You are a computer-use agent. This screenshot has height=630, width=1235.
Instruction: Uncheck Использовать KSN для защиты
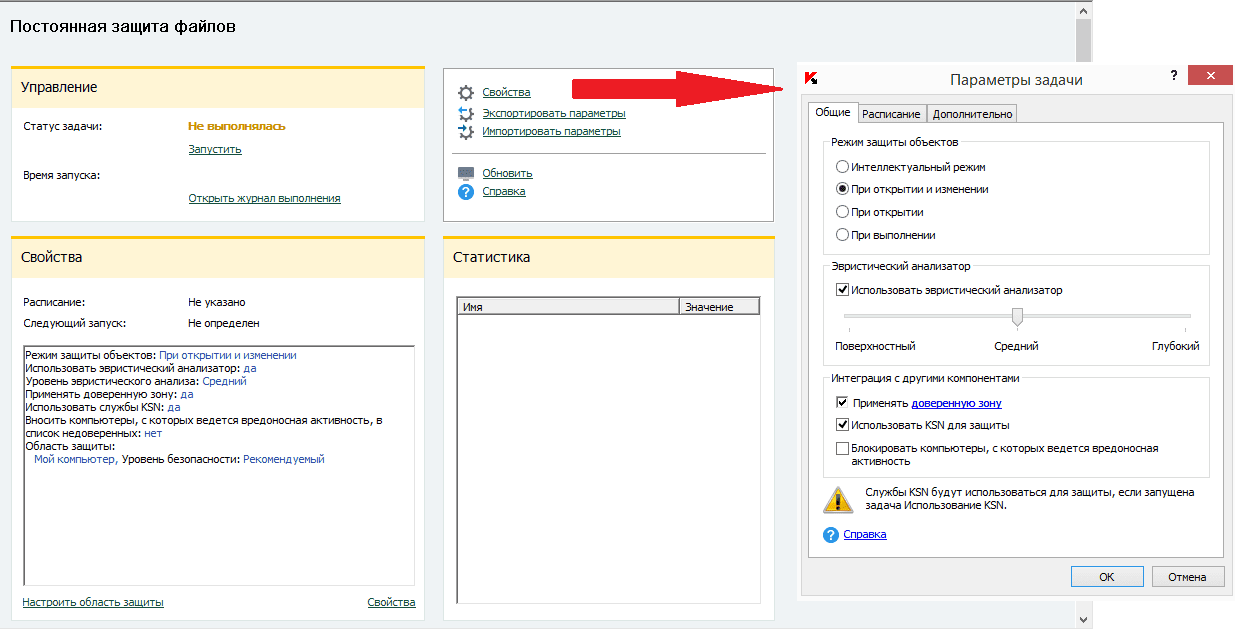(x=842, y=425)
